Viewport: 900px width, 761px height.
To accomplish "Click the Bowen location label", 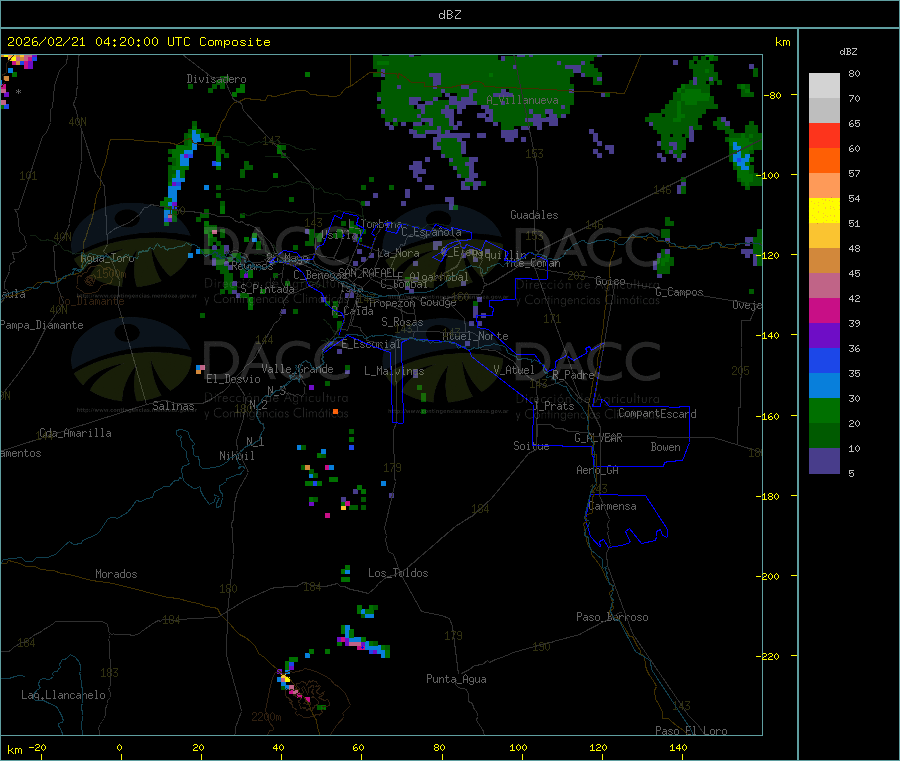I will tap(665, 447).
